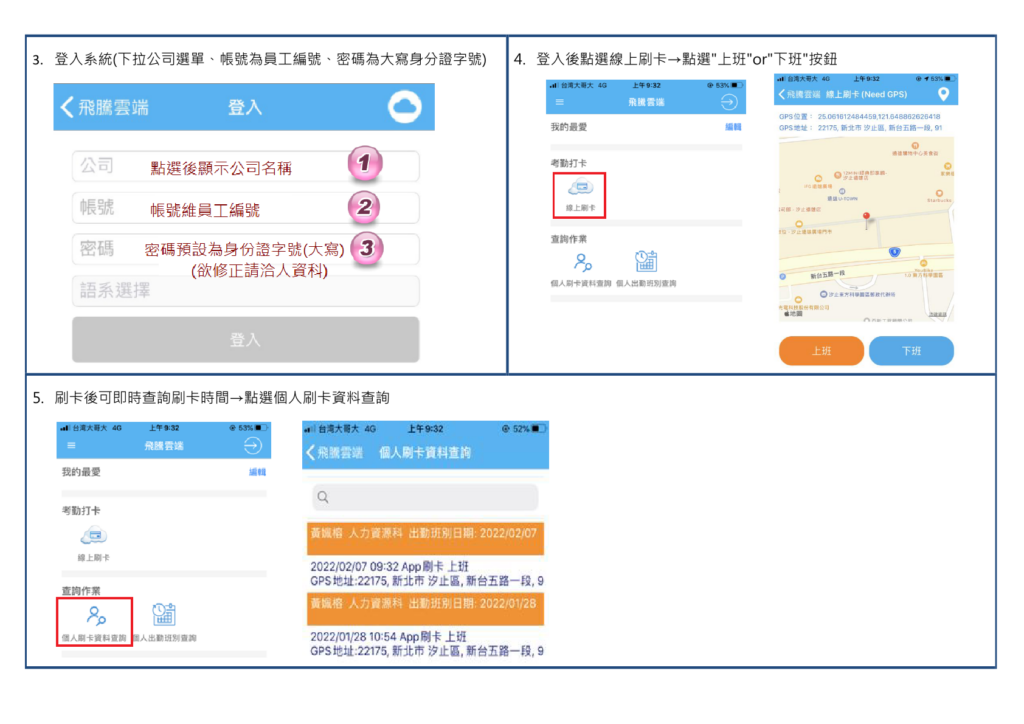
Task: Click 編輯 link in step 4 favorites
Action: [x=733, y=128]
